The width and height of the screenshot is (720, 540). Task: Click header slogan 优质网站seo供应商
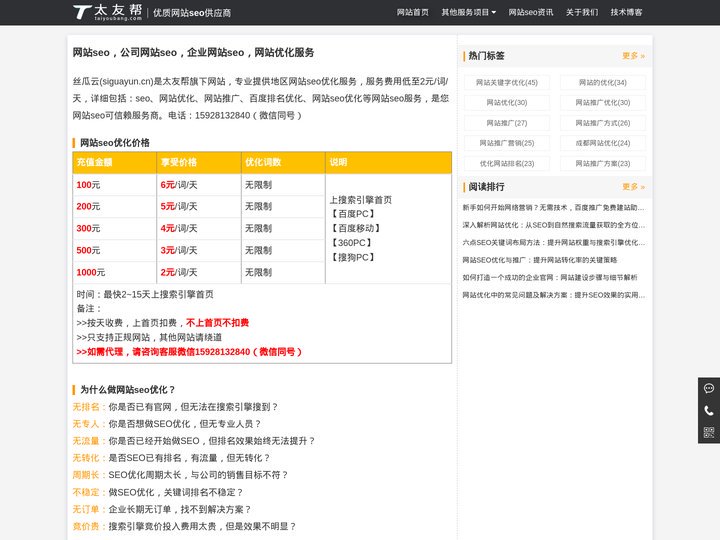coord(192,13)
